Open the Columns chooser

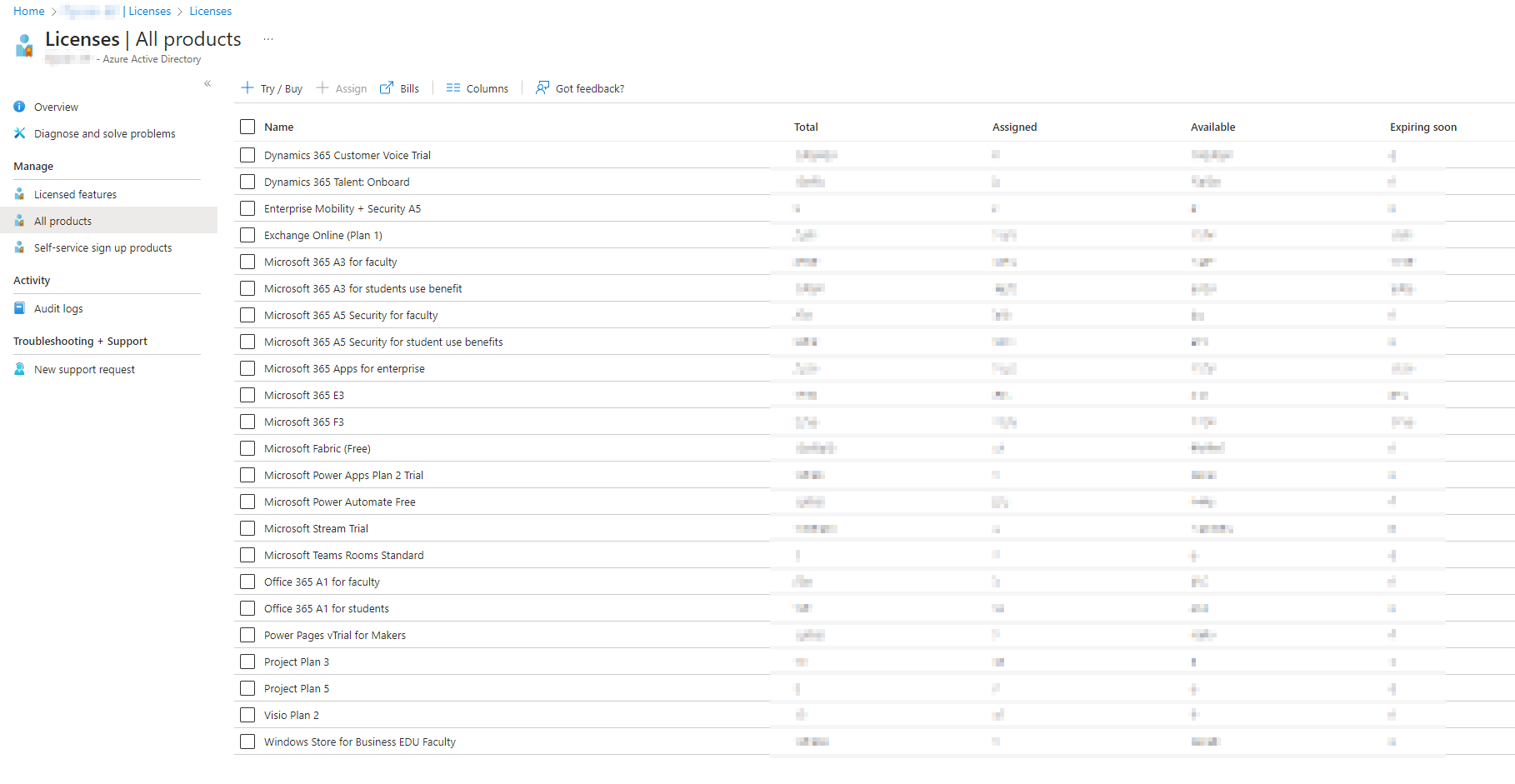477,88
